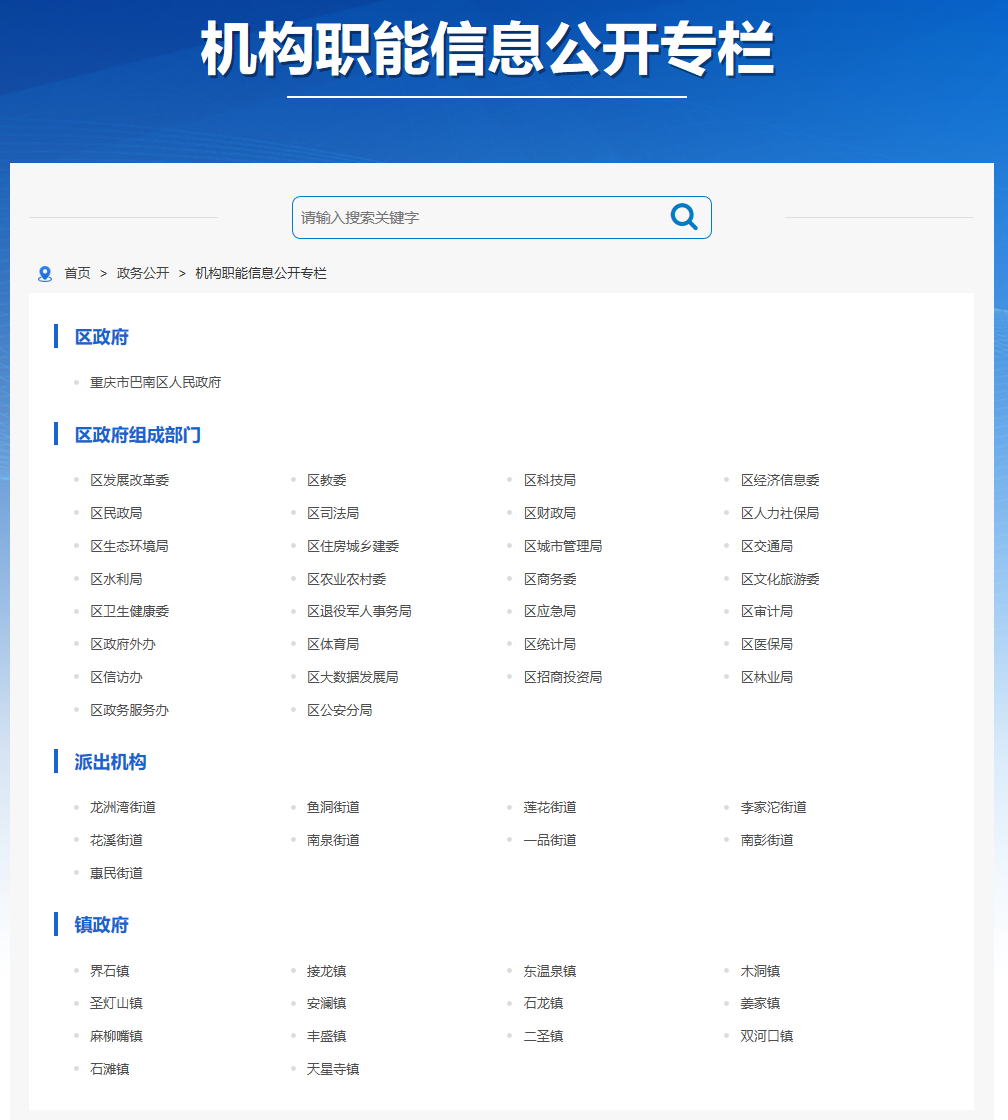Open 姜家镇 link

[x=760, y=1003]
